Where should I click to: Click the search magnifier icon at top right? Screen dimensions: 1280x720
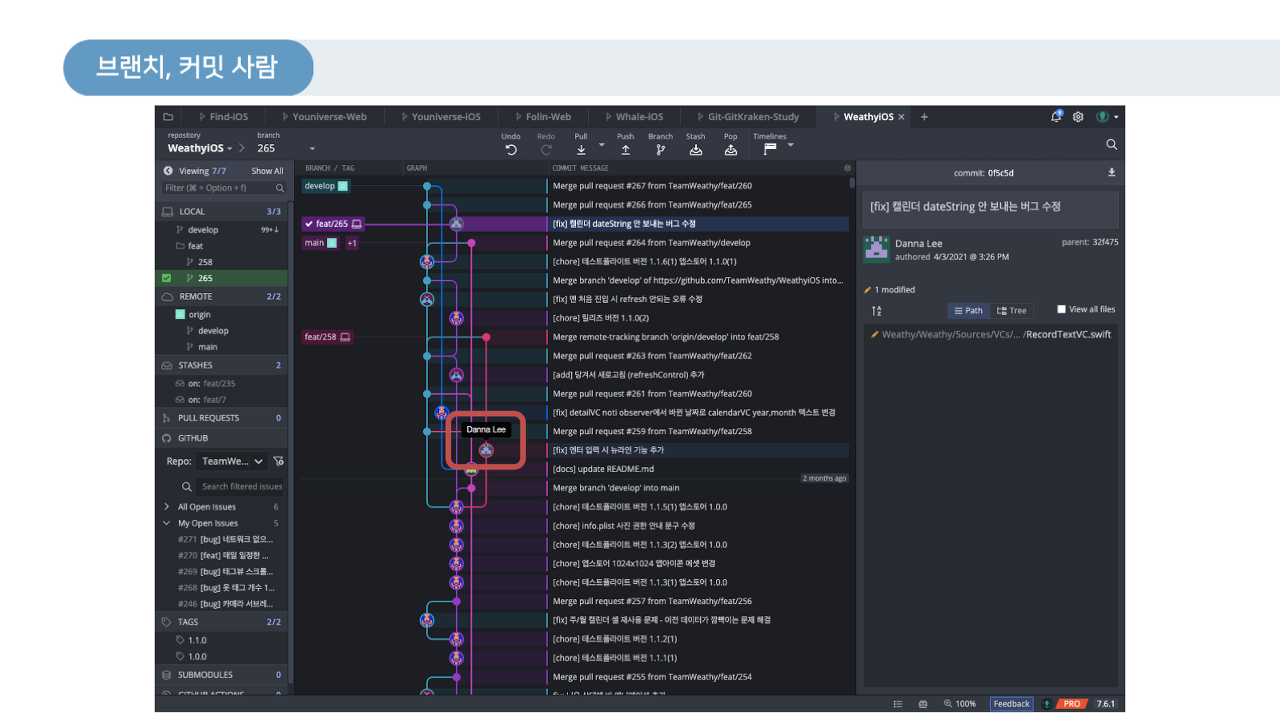[x=1111, y=144]
